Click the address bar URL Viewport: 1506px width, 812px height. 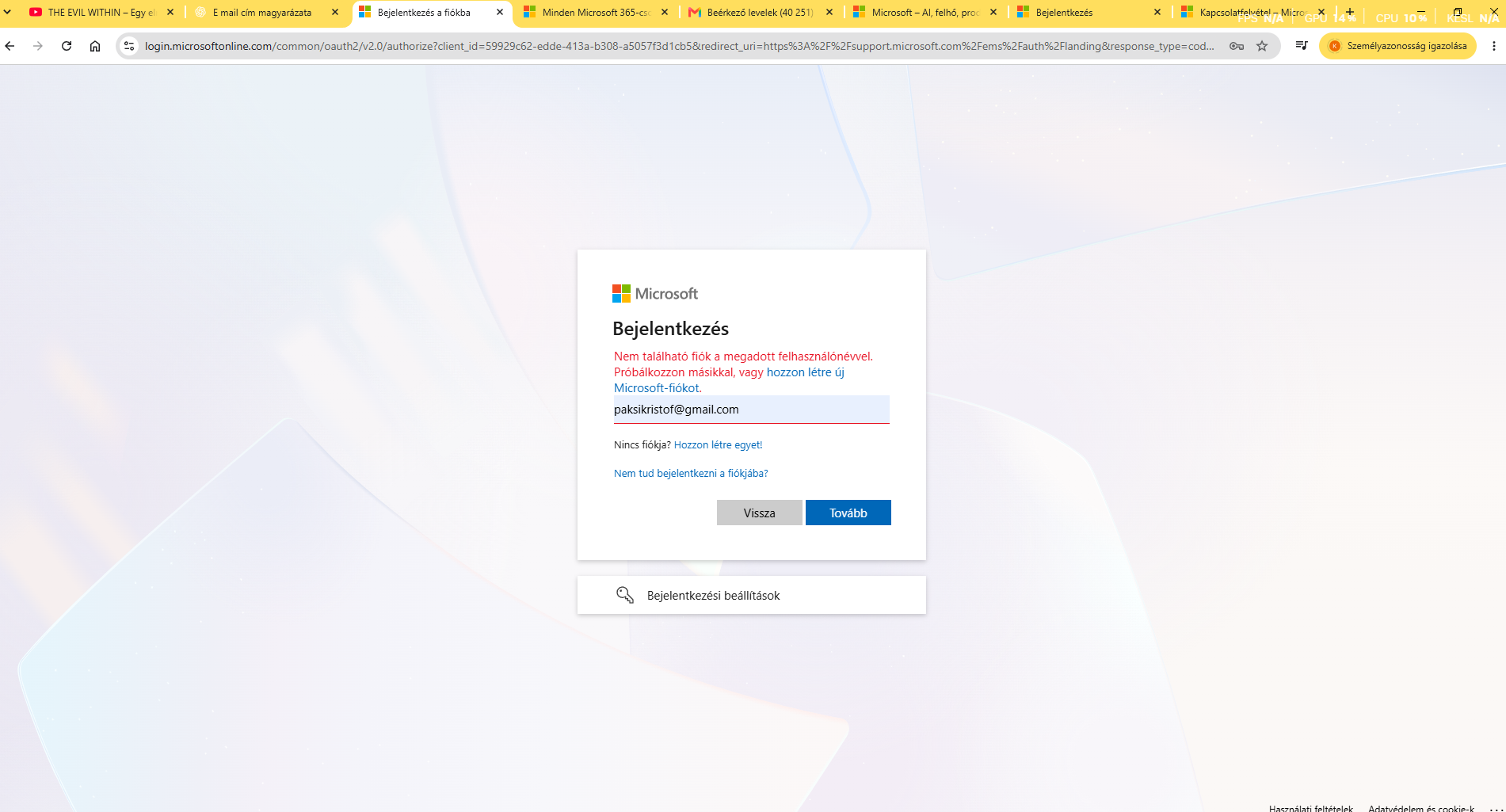coord(679,46)
